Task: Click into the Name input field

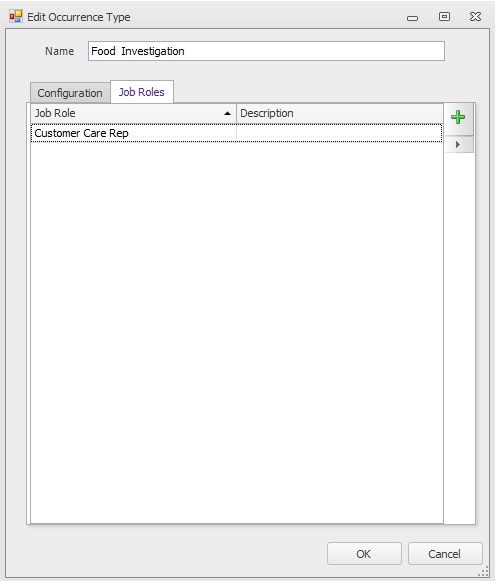Action: click(266, 51)
